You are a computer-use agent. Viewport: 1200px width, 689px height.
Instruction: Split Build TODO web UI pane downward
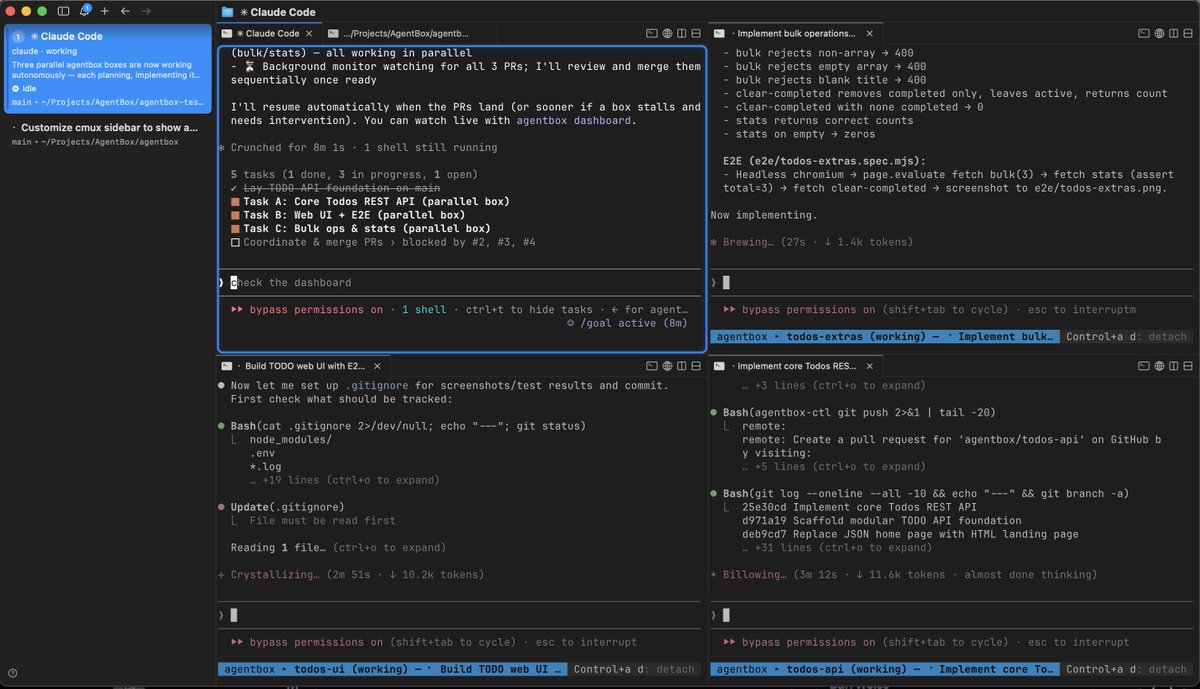click(697, 366)
